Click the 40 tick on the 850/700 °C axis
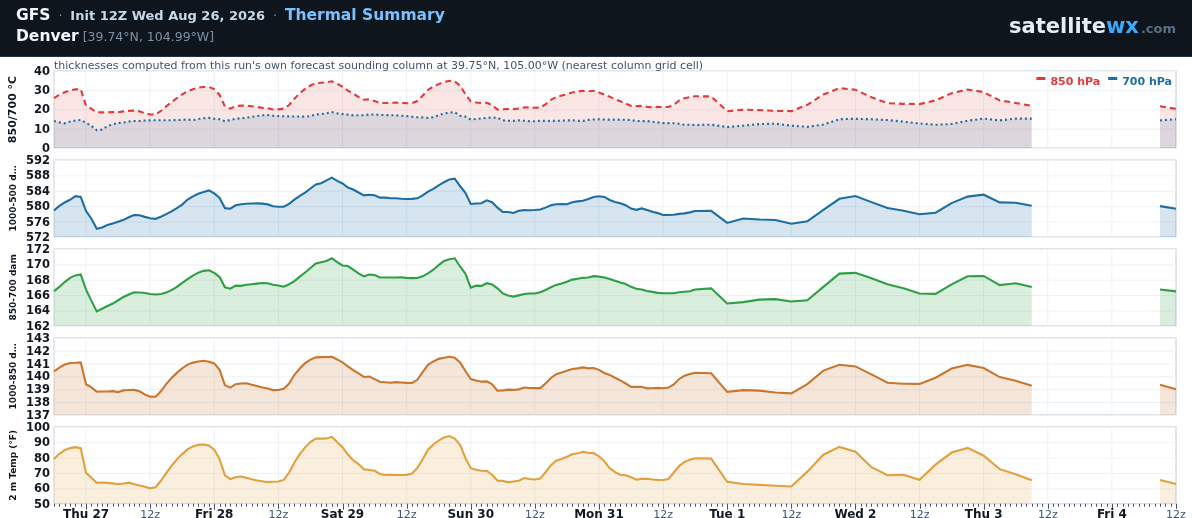Image resolution: width=1192 pixels, height=518 pixels. [x=43, y=71]
